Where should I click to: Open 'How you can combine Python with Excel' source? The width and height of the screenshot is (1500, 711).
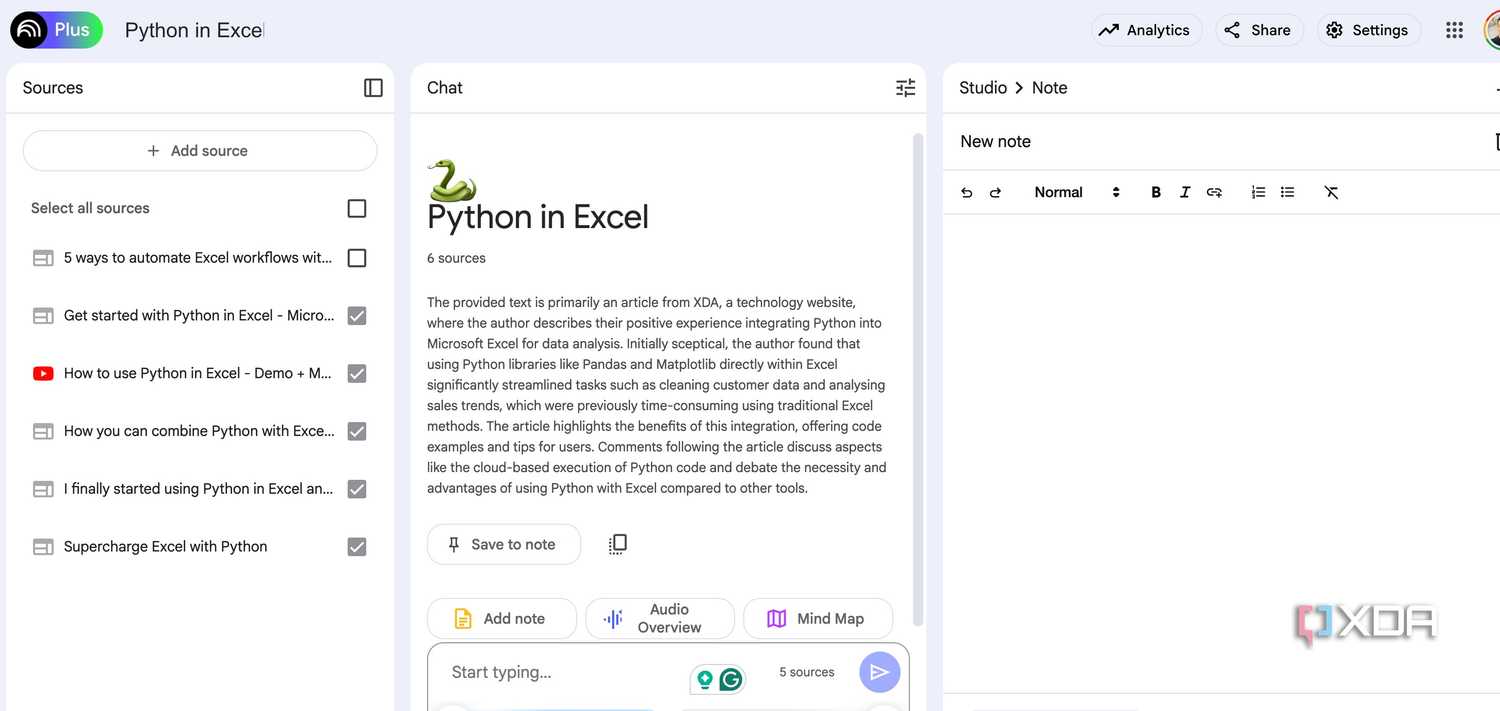click(199, 431)
